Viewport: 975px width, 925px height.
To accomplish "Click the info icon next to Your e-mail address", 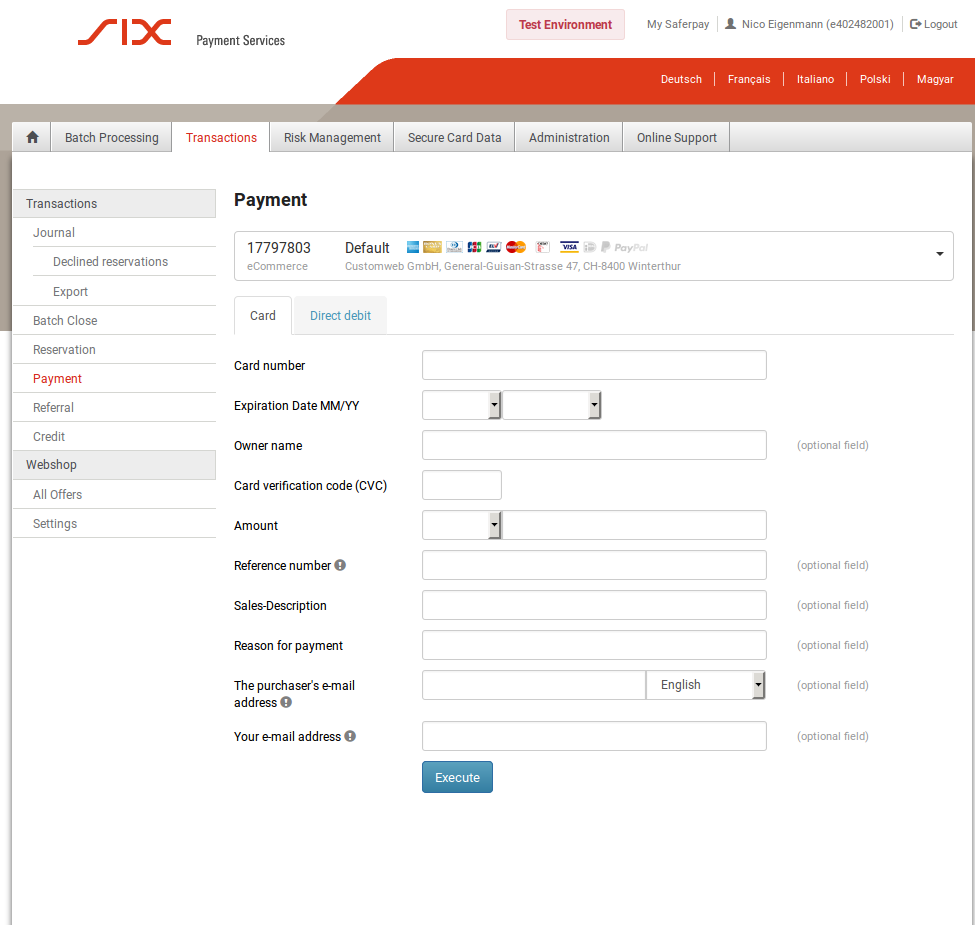I will point(349,736).
